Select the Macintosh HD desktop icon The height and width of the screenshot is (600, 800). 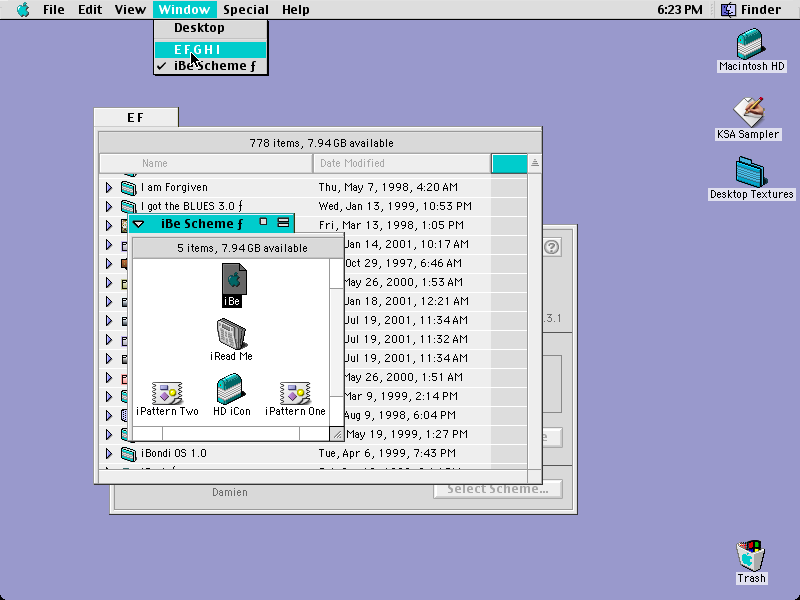(752, 50)
